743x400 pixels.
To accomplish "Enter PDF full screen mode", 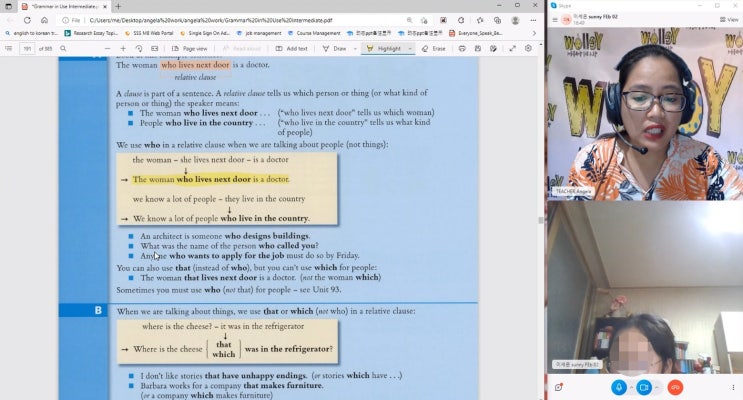I will [x=512, y=48].
